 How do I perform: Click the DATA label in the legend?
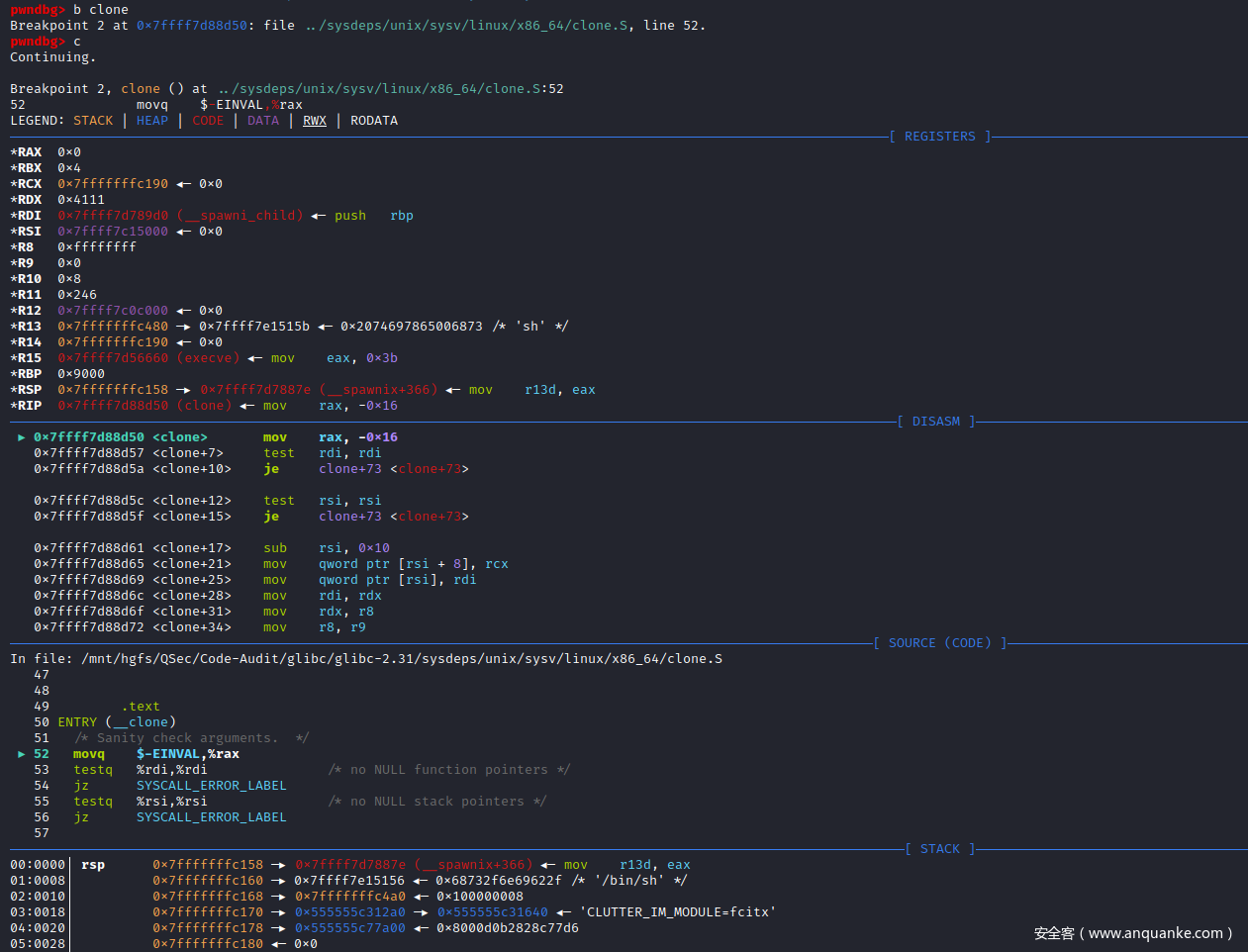tap(263, 121)
